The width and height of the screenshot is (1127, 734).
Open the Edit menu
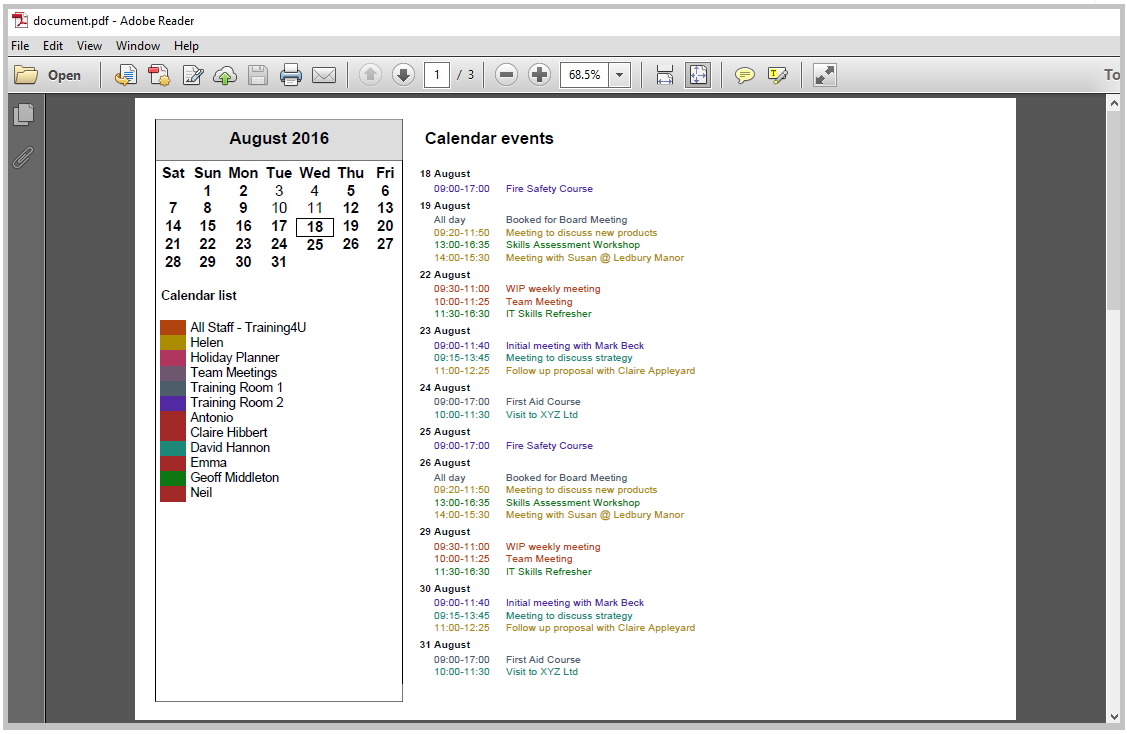coord(52,46)
